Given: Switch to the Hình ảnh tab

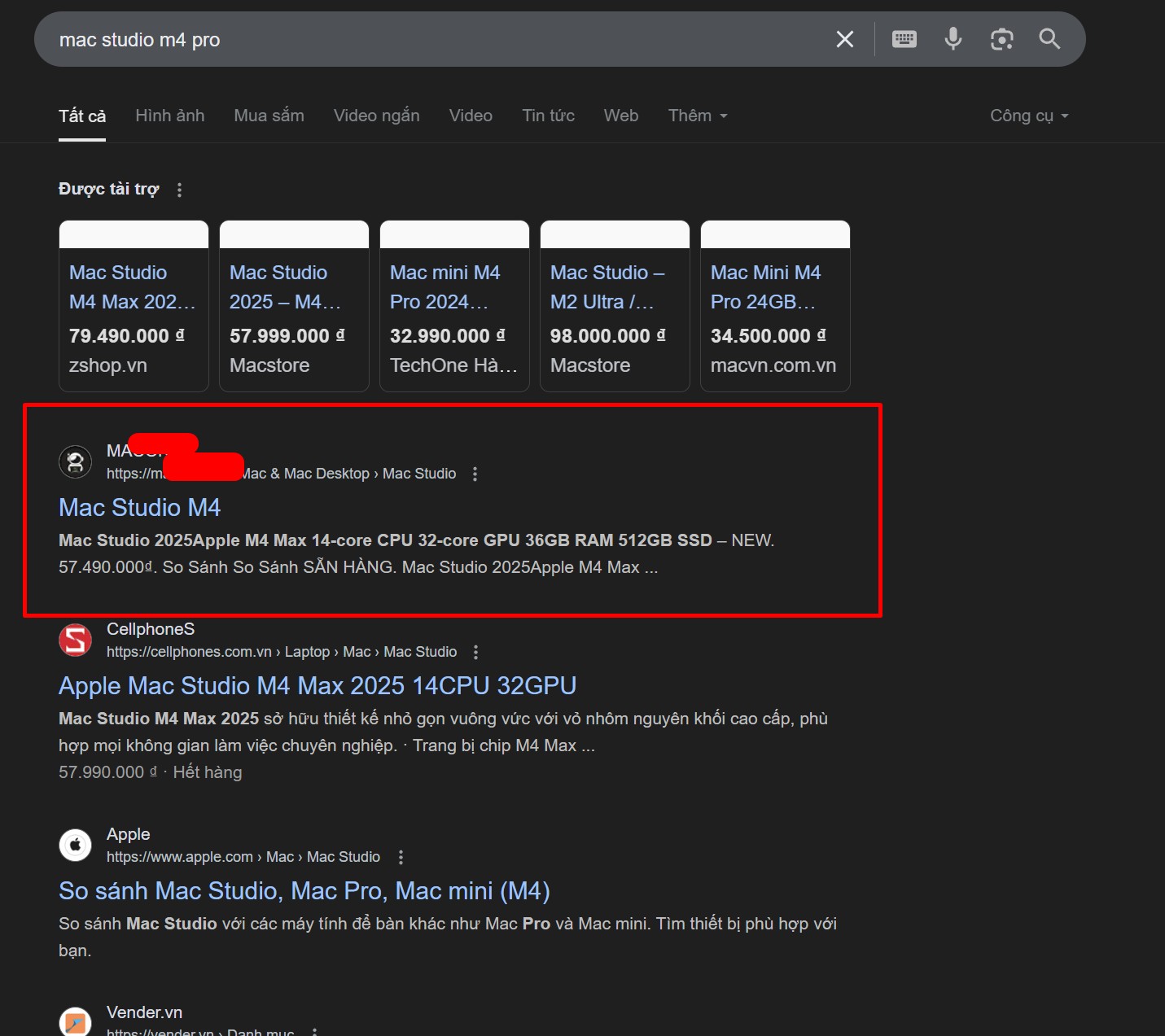Looking at the screenshot, I should [170, 116].
